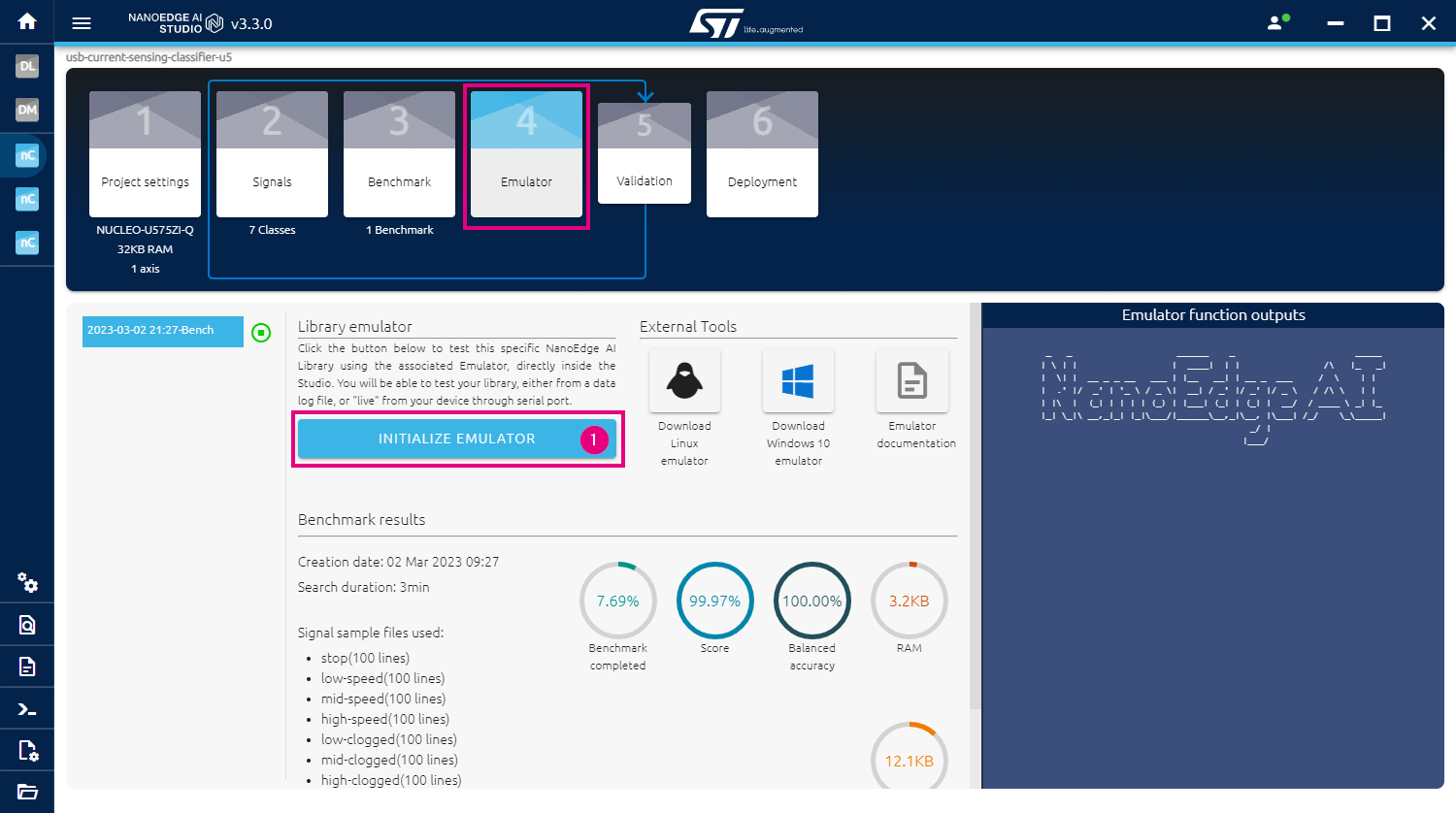Go to step 4 Emulator
The width and height of the screenshot is (1456, 813).
click(x=526, y=154)
